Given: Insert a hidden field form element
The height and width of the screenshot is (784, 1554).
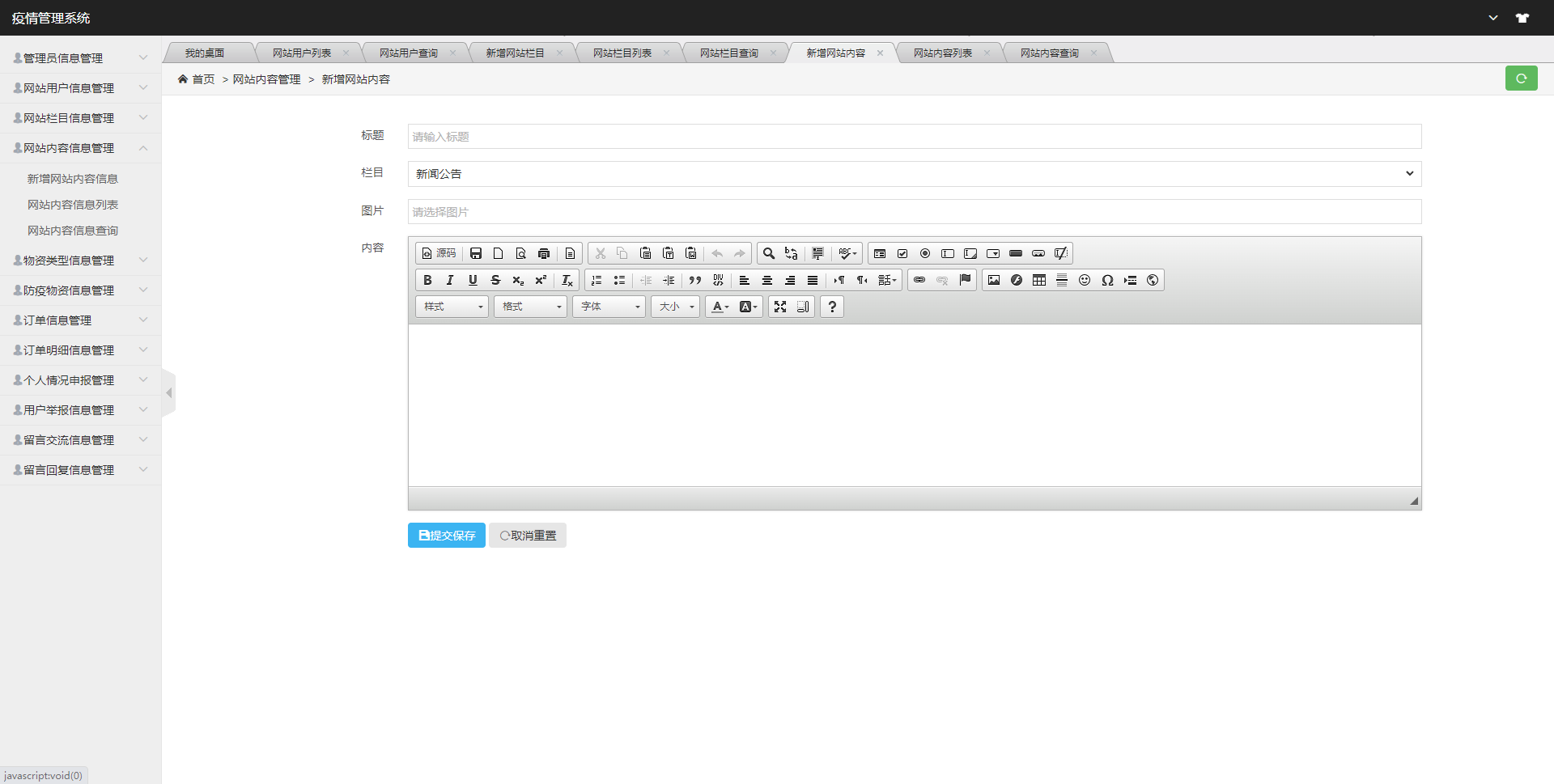Looking at the screenshot, I should coord(1061,253).
